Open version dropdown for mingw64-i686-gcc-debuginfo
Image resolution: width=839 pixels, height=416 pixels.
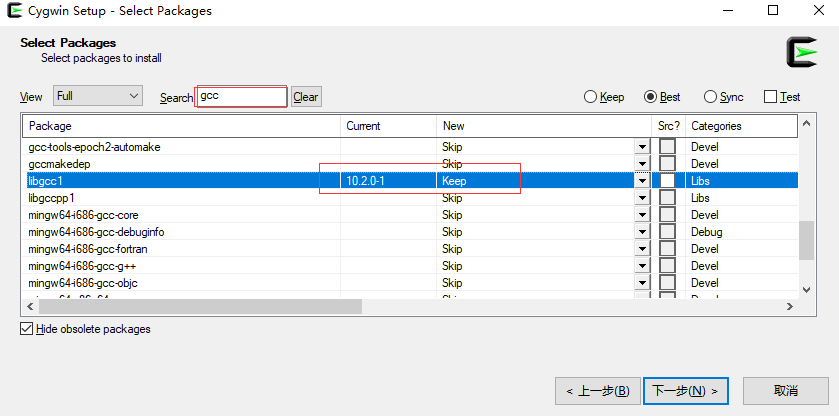(x=642, y=232)
